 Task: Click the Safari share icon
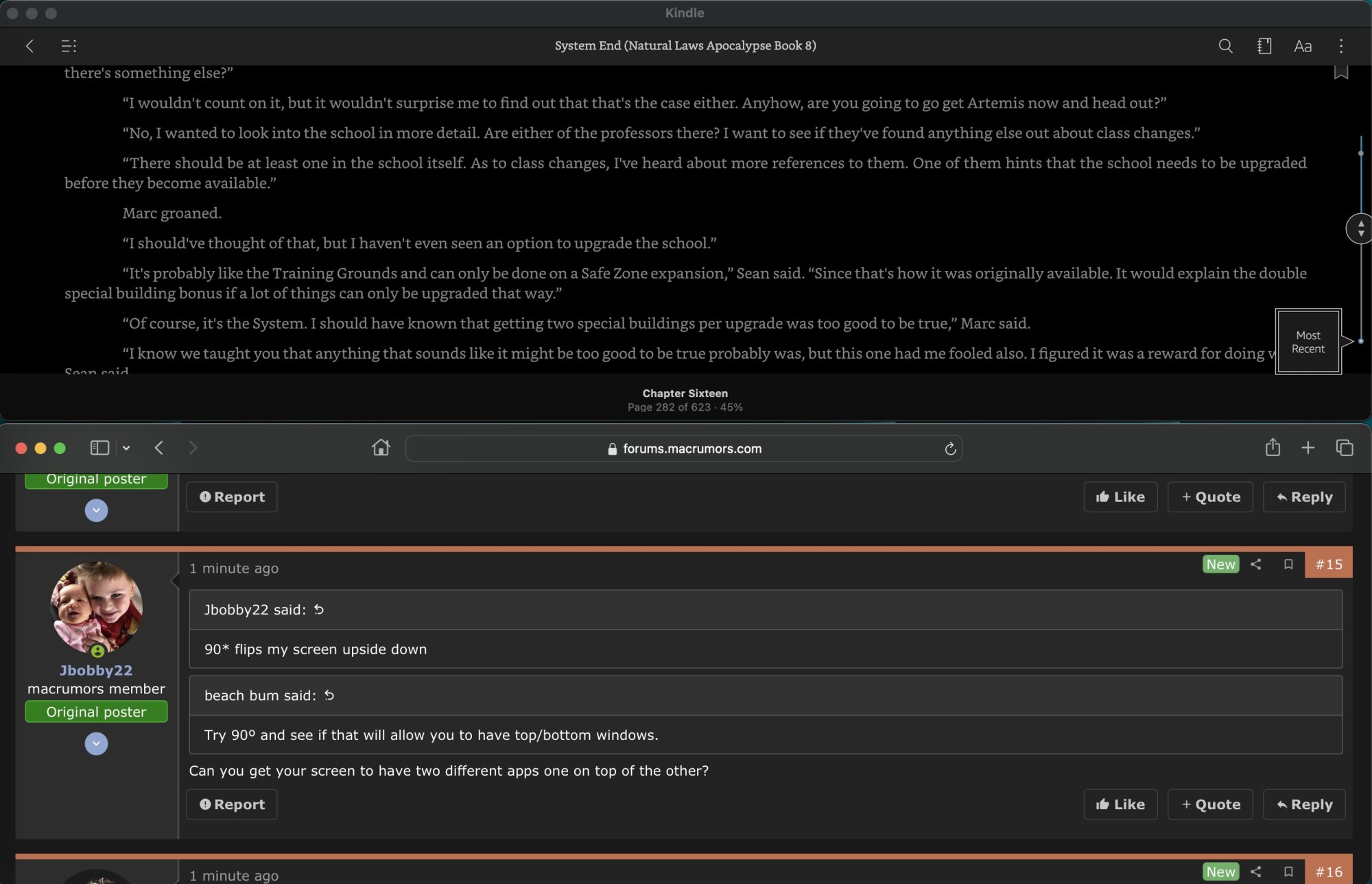click(1273, 448)
